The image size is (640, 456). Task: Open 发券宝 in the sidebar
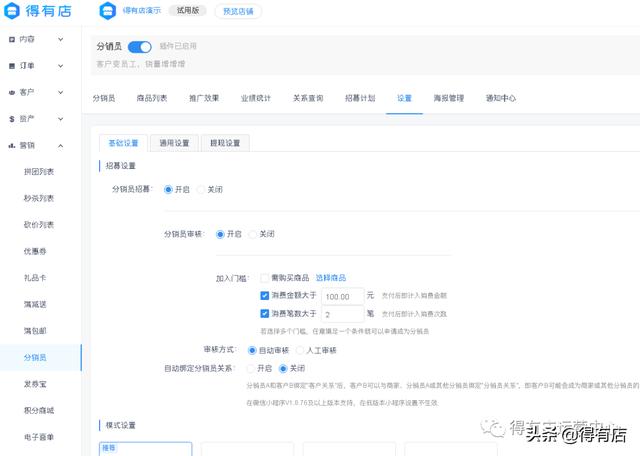click(x=35, y=384)
